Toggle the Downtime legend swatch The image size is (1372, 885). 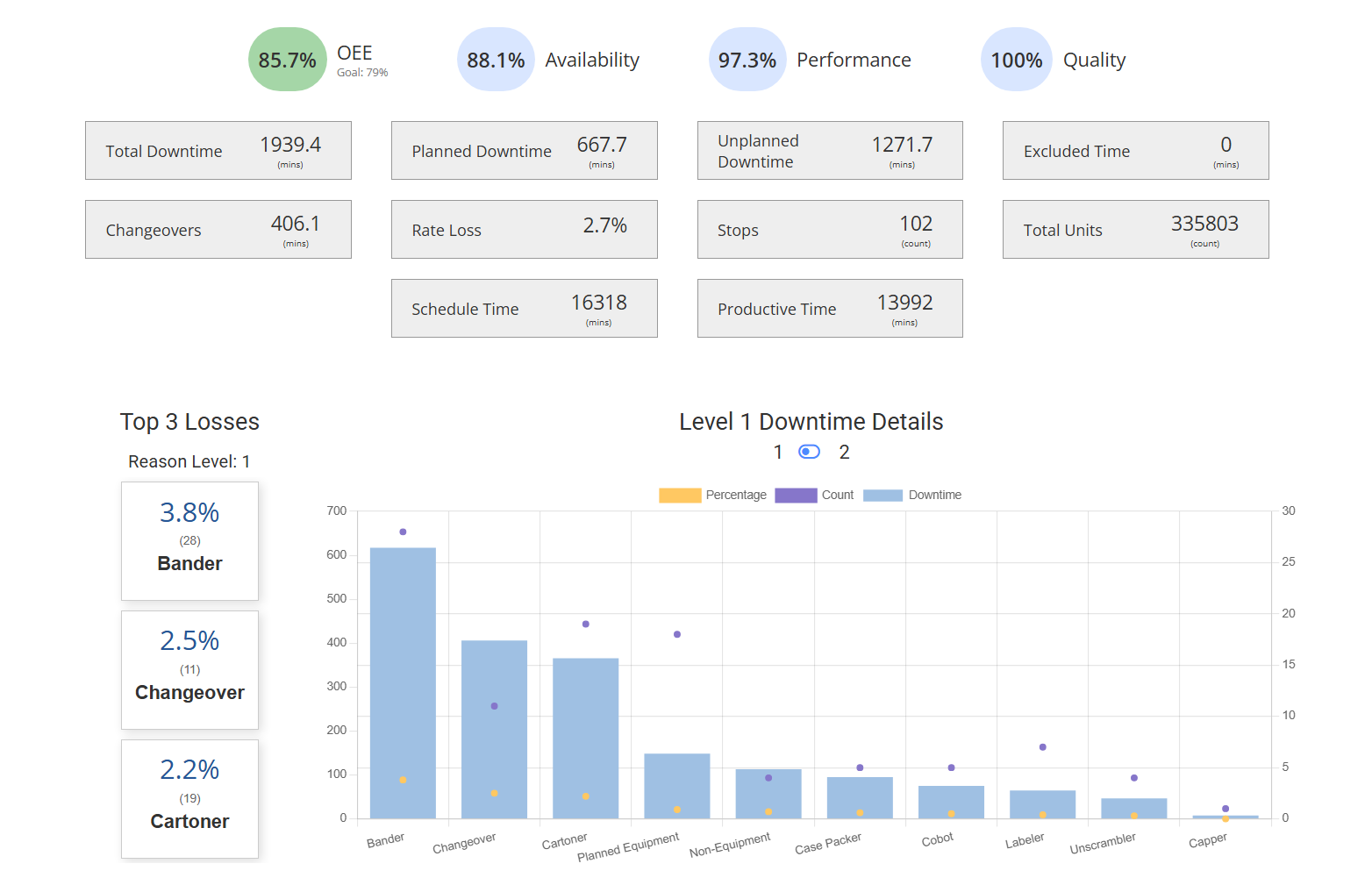(883, 496)
